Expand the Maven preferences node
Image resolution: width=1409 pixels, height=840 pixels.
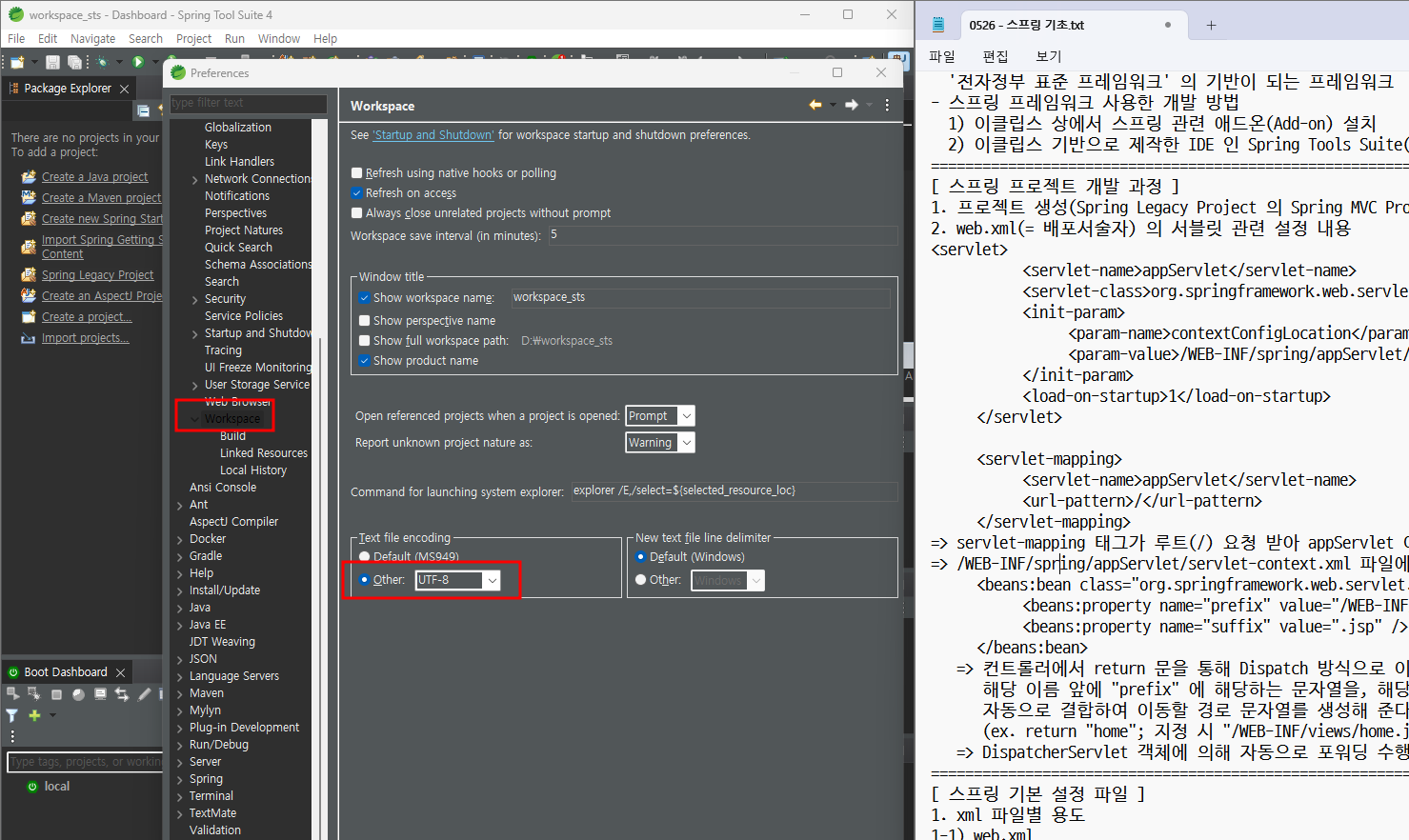pyautogui.click(x=180, y=693)
